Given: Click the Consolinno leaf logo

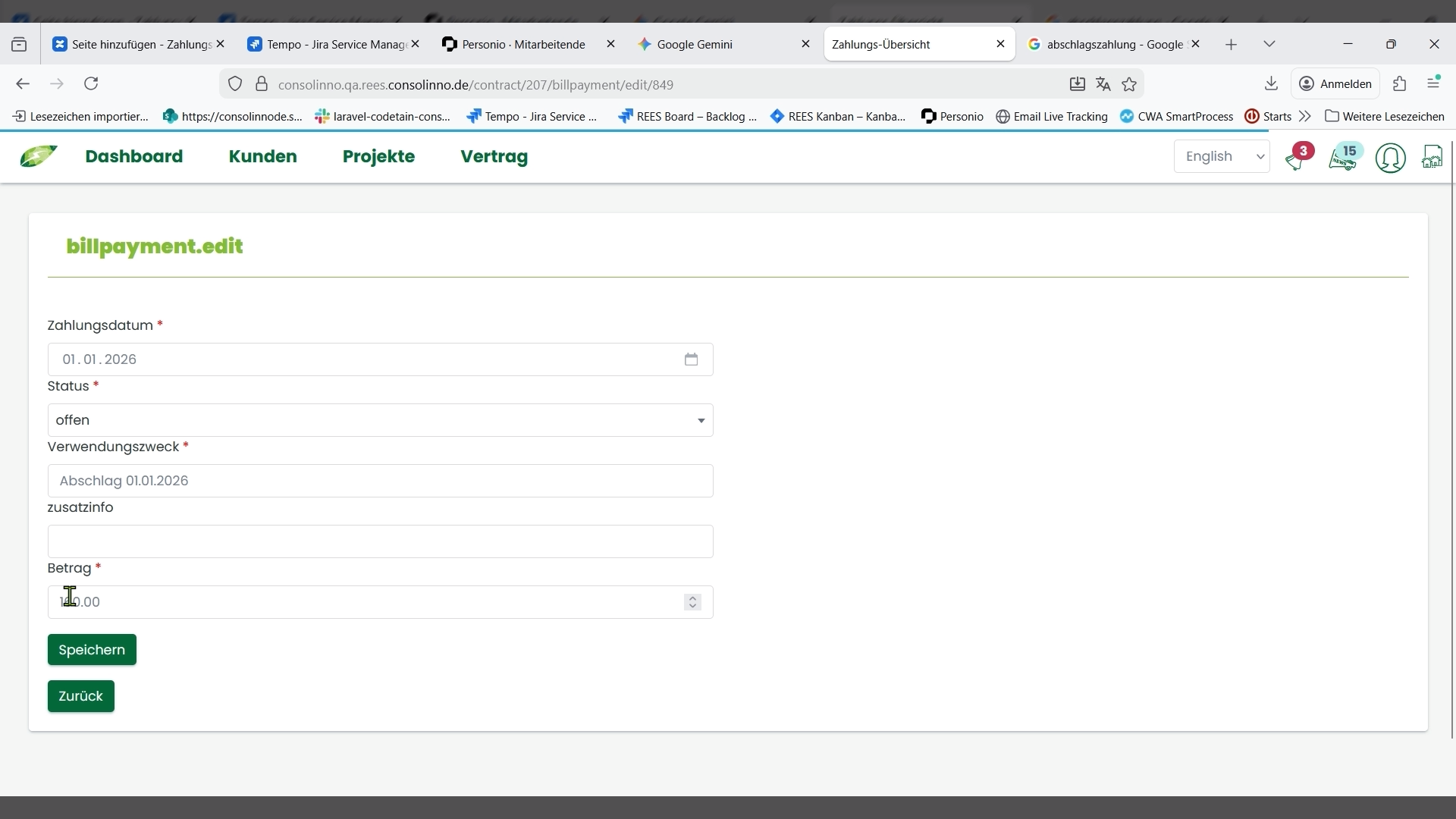Looking at the screenshot, I should click(39, 156).
